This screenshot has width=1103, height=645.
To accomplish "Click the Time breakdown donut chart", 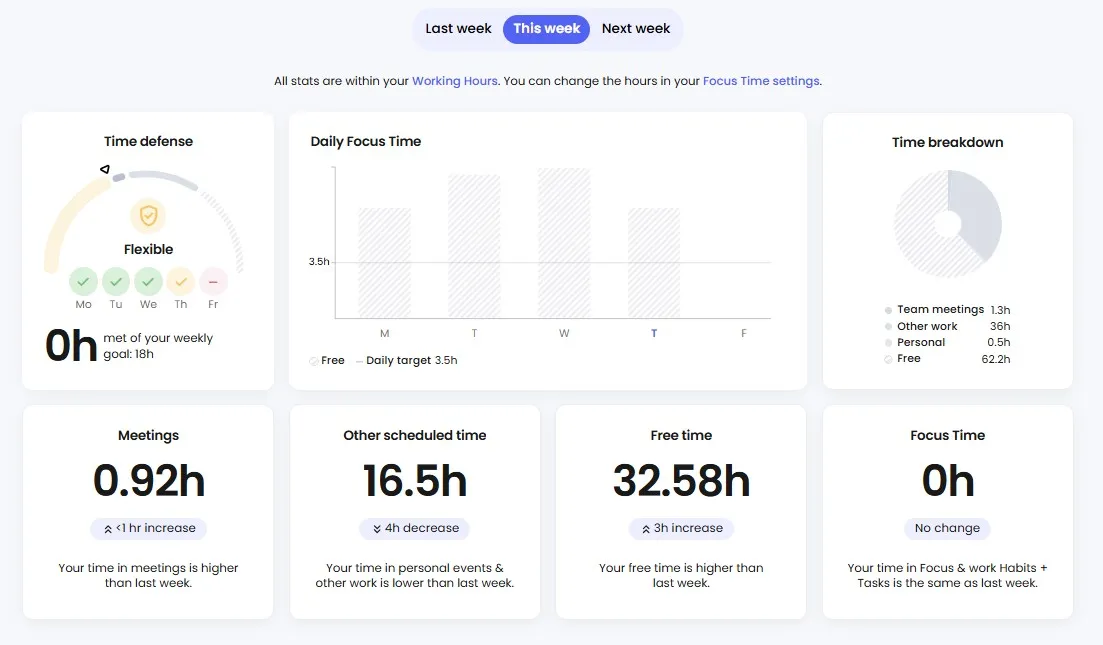I will (947, 223).
